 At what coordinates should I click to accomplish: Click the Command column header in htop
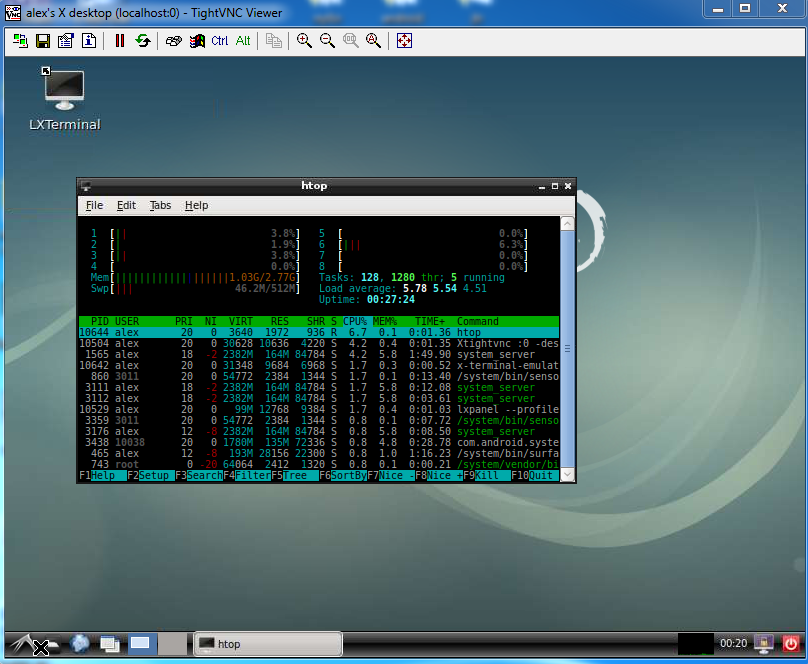(478, 321)
